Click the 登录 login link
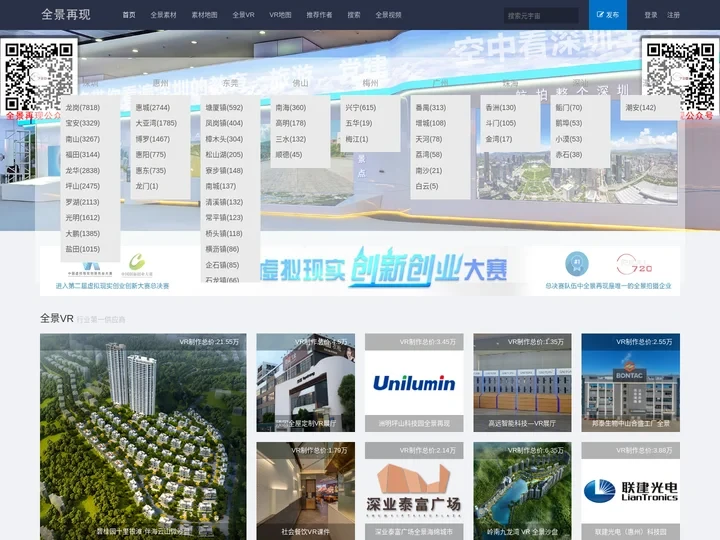Screen dimensions: 720x540 pos(651,15)
